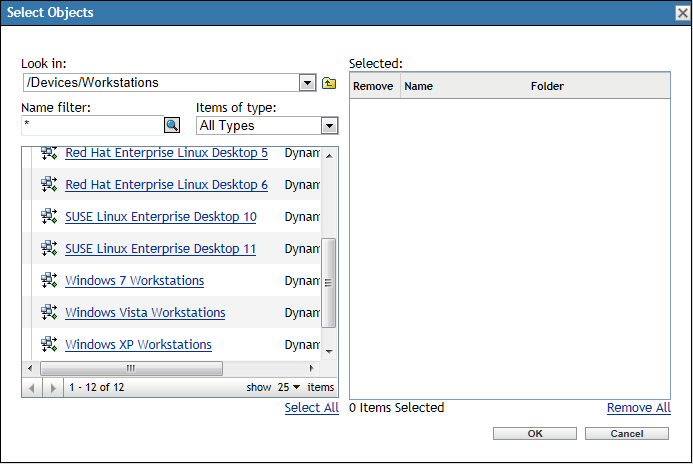Select Red Hat Enterprise Linux Desktop 5 link
The height and width of the screenshot is (464, 693).
(166, 152)
